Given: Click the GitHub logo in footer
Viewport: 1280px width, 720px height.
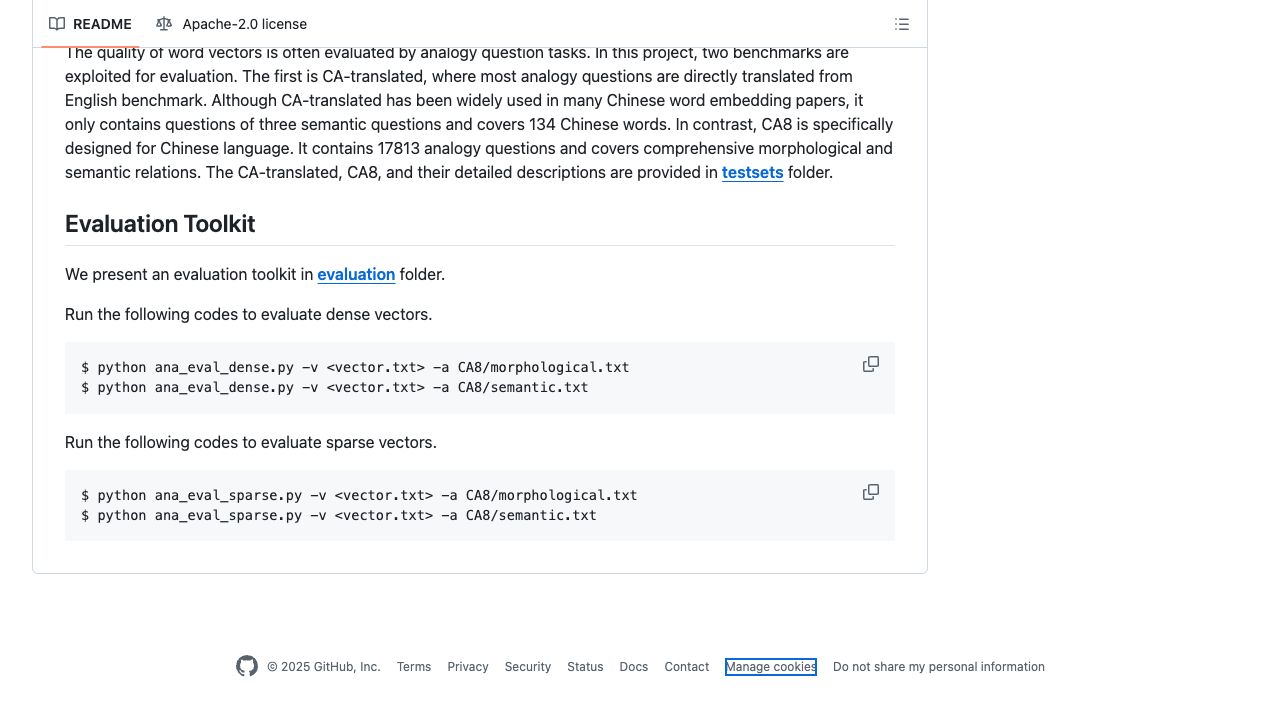Looking at the screenshot, I should tap(247, 666).
